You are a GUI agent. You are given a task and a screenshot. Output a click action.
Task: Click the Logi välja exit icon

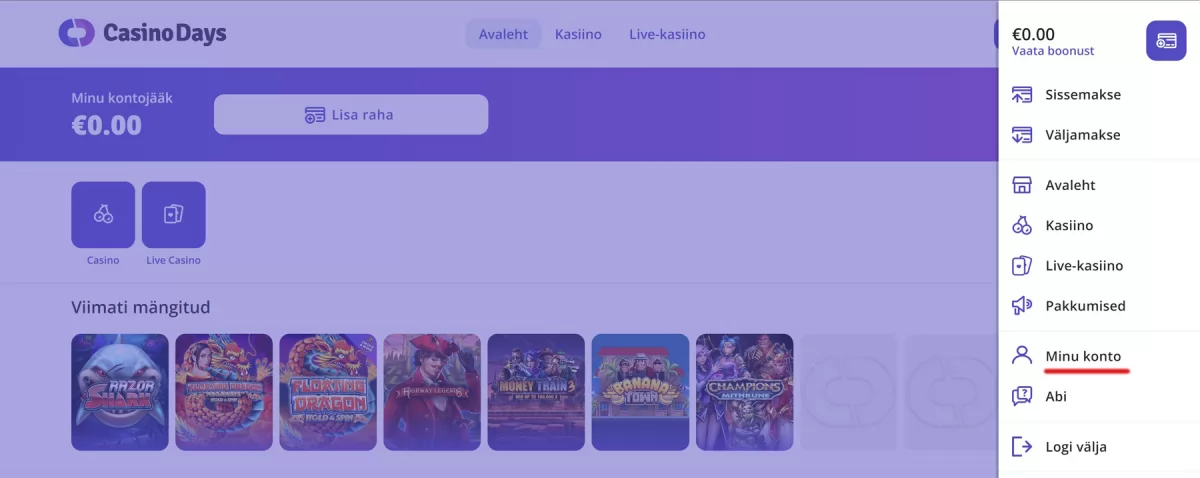click(x=1022, y=447)
